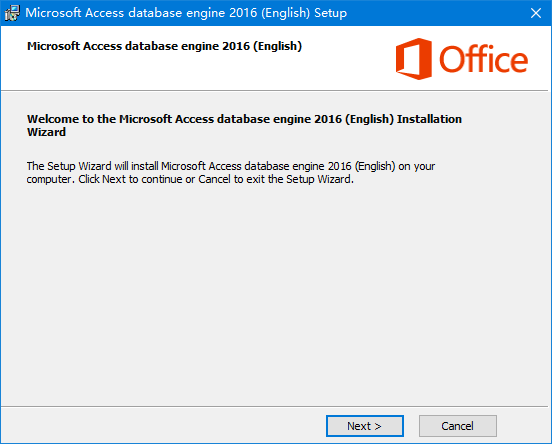Click the Next button to continue setup
The height and width of the screenshot is (444, 552).
[365, 426]
